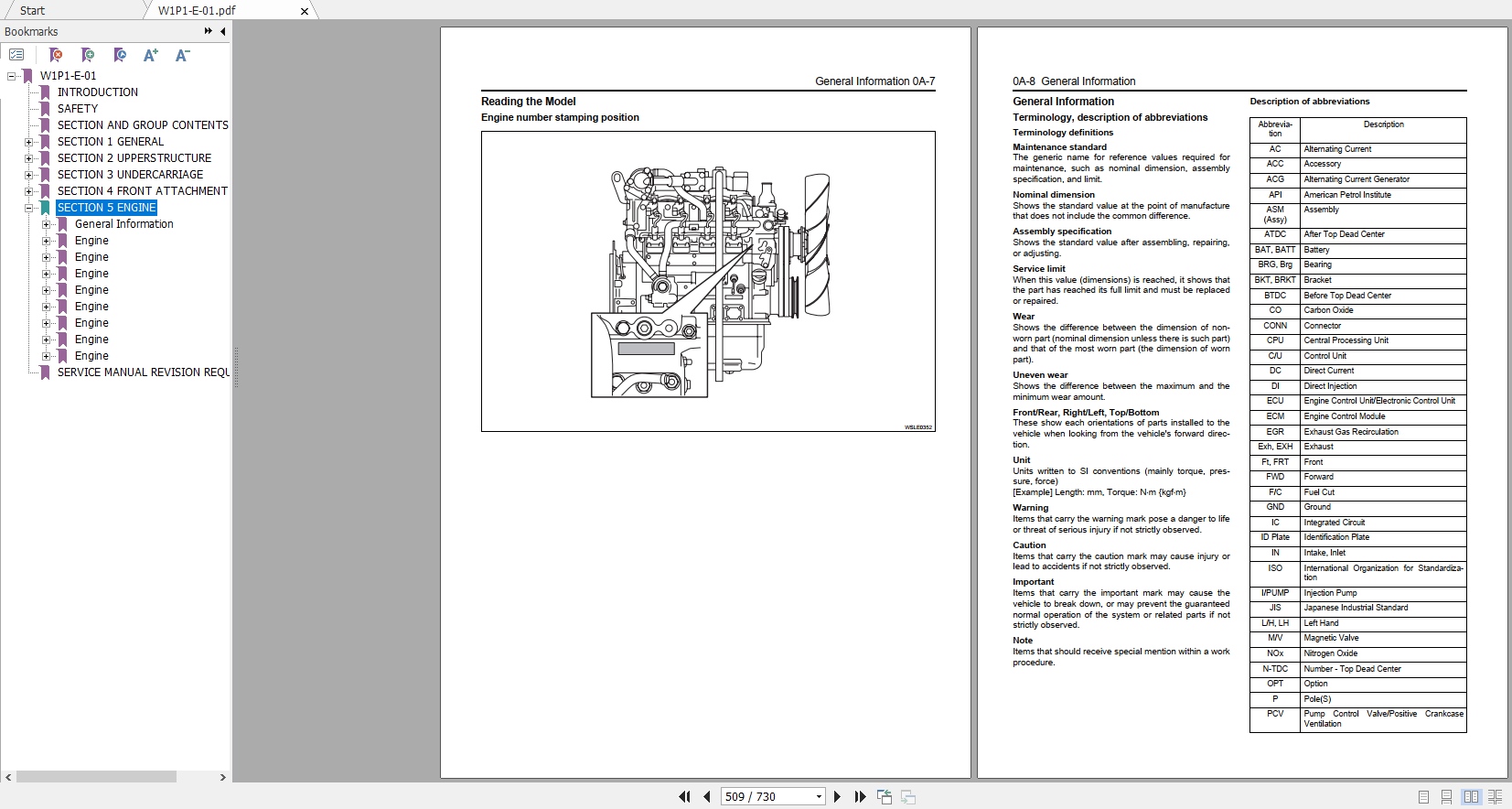This screenshot has width=1512, height=809.
Task: Open the SAFETY bookmark
Action: click(x=78, y=109)
